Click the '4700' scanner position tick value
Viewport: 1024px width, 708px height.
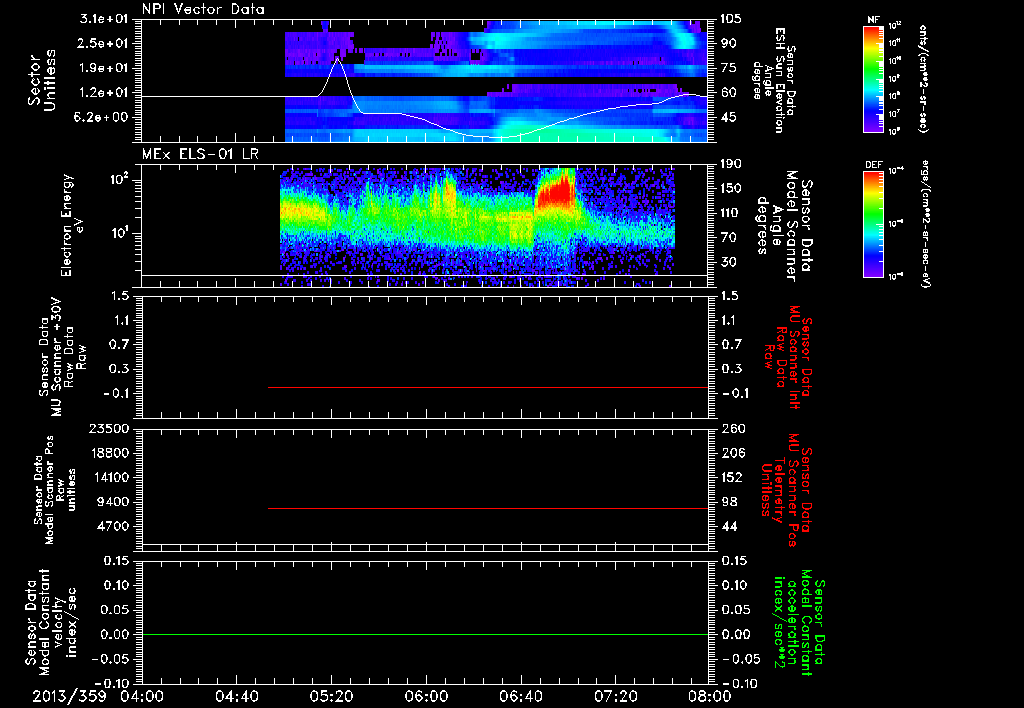tap(114, 526)
